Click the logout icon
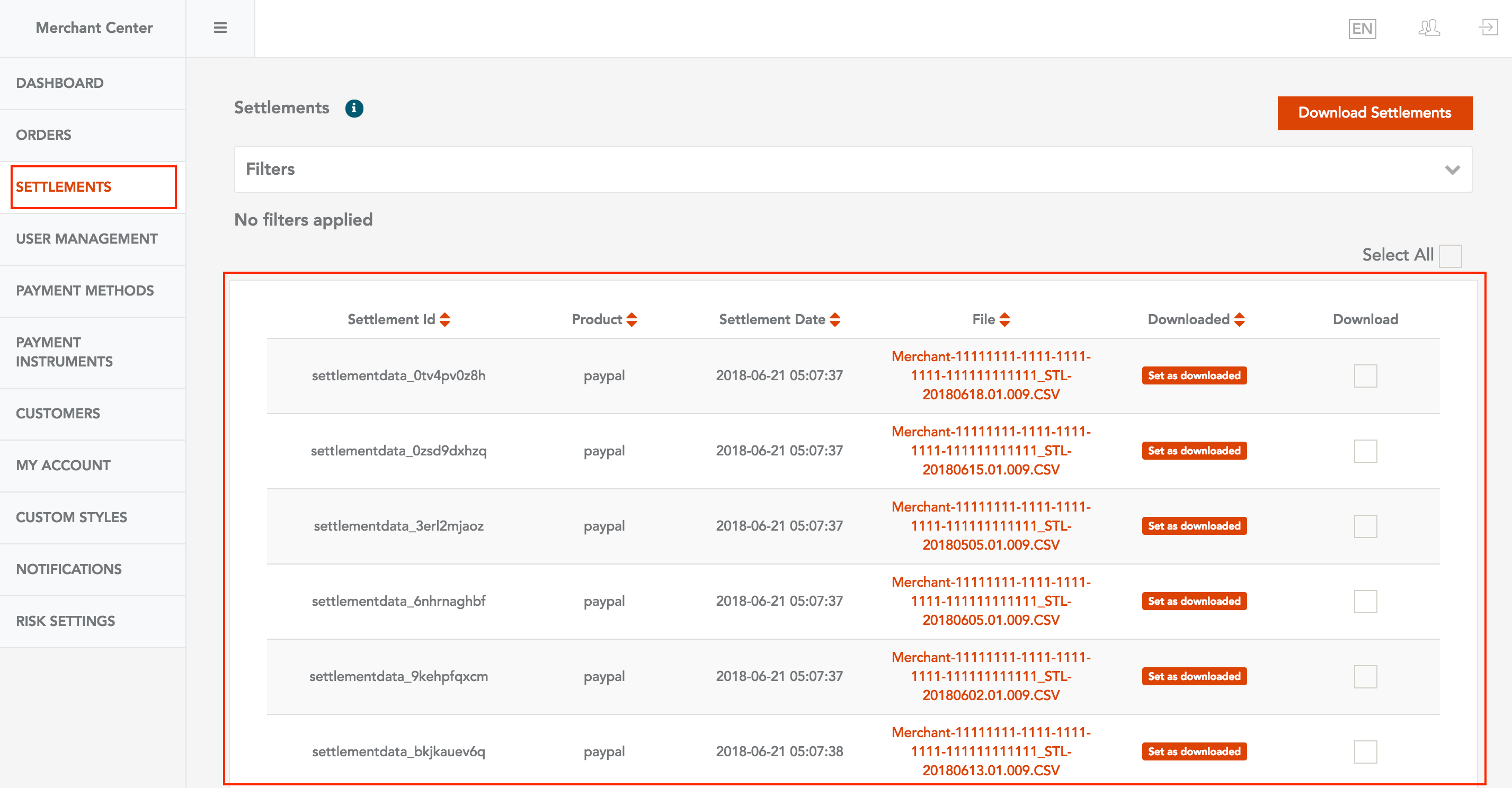This screenshot has height=788, width=1512. click(x=1488, y=27)
